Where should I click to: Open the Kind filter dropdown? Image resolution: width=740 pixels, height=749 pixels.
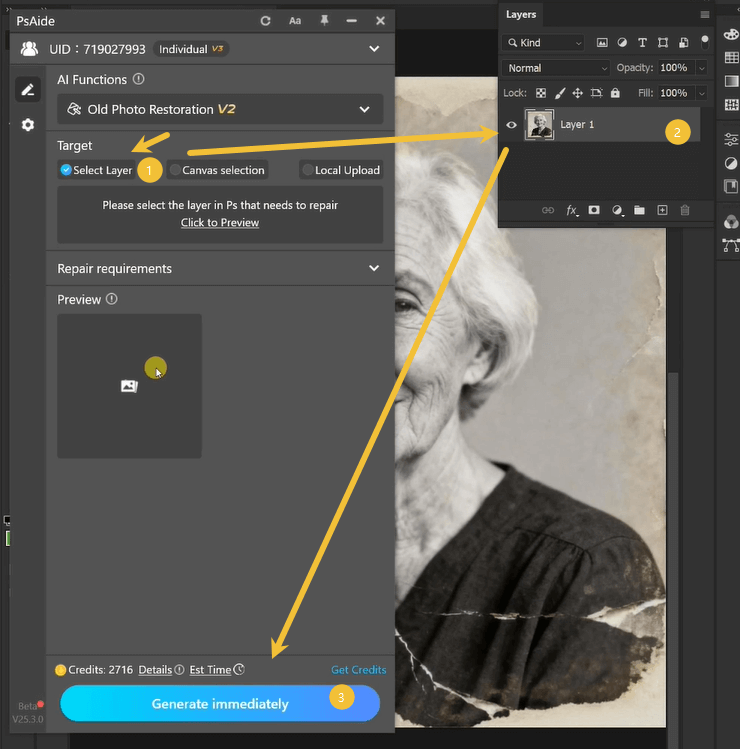544,43
